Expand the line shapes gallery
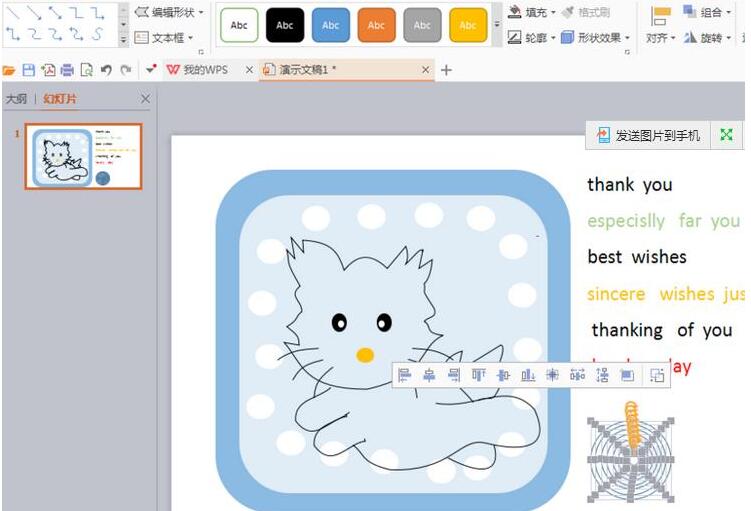The height and width of the screenshot is (511, 751). [x=123, y=41]
